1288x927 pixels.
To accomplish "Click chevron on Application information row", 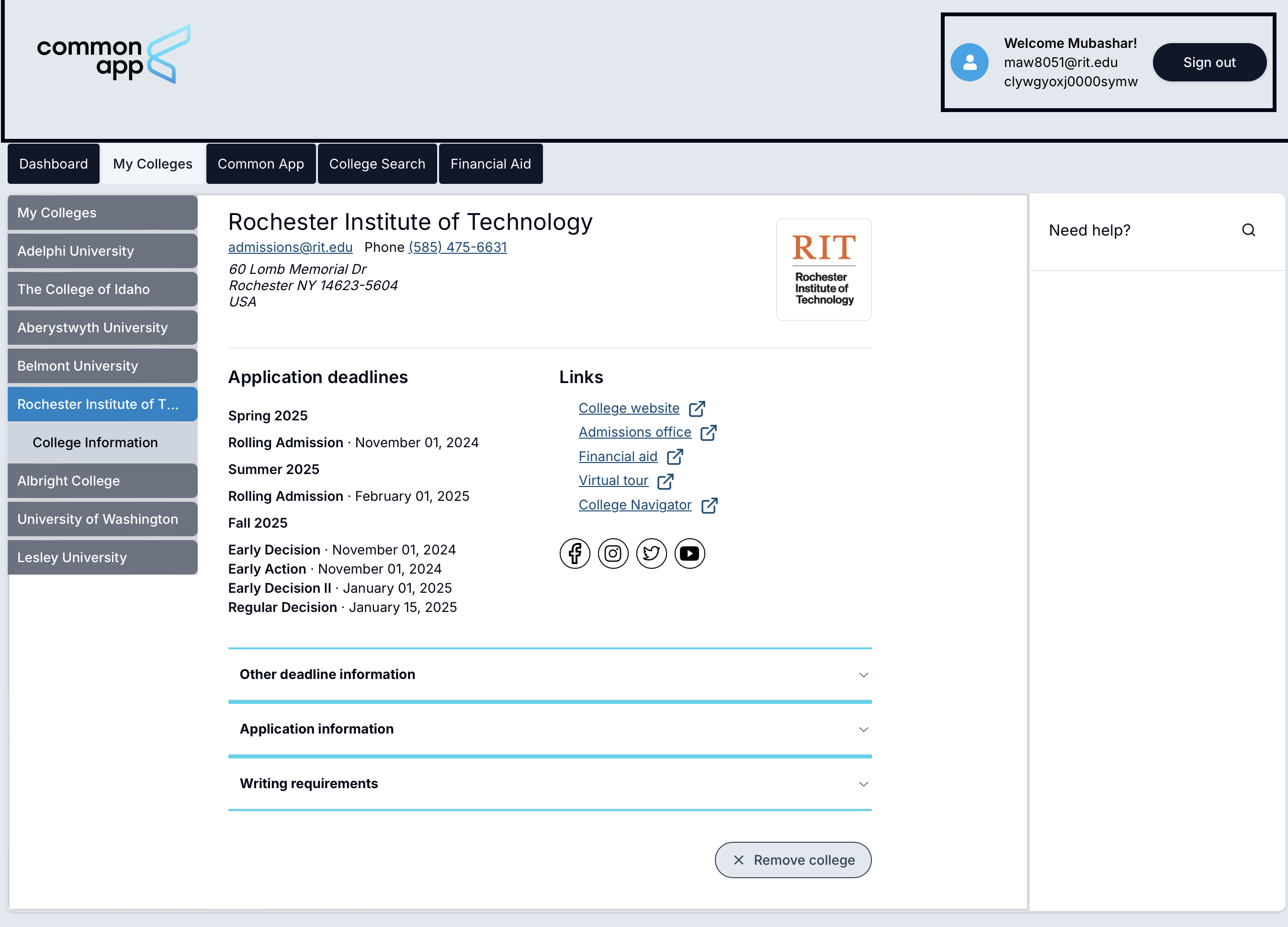I will click(x=863, y=729).
